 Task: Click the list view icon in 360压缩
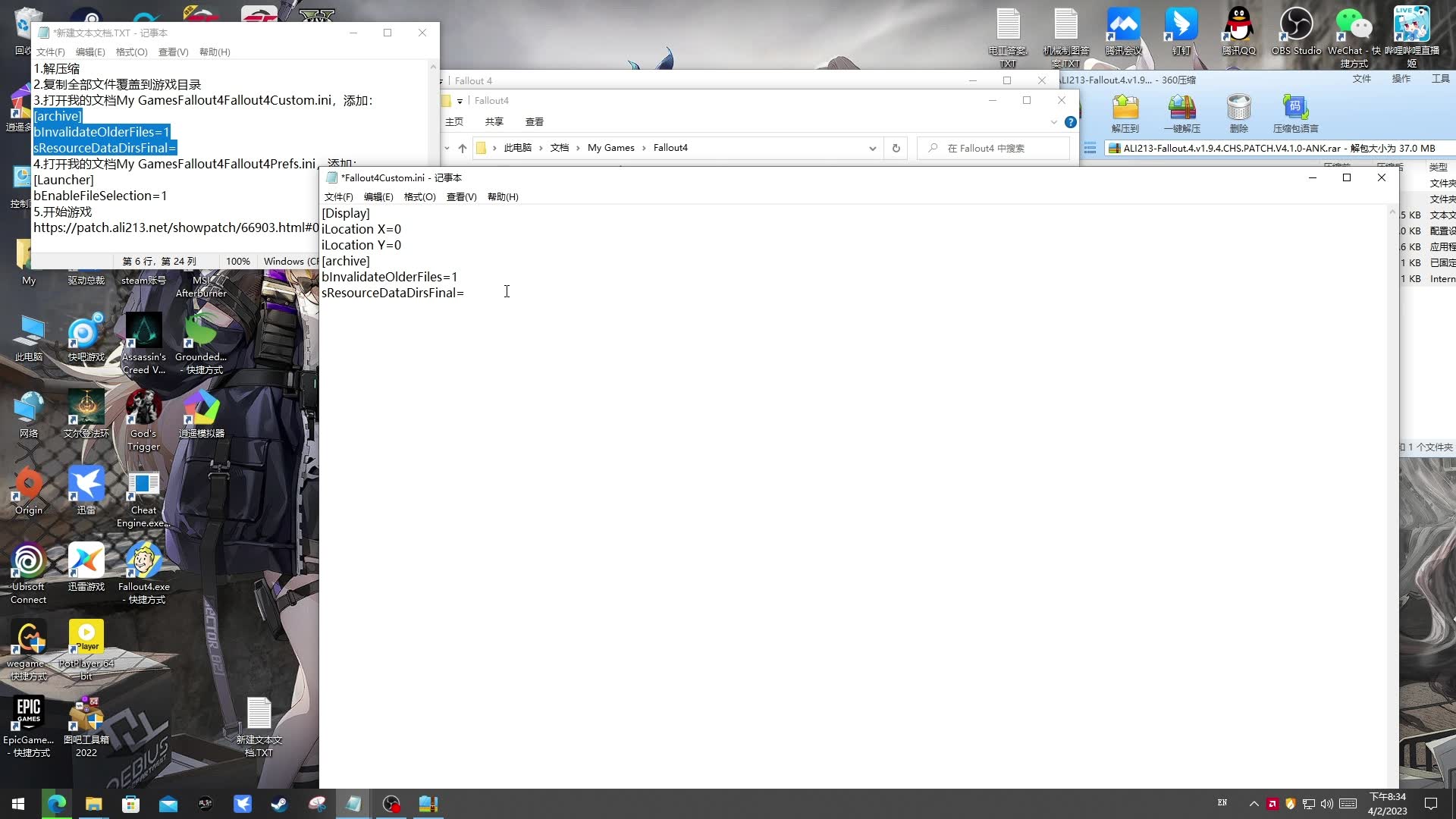point(1090,149)
